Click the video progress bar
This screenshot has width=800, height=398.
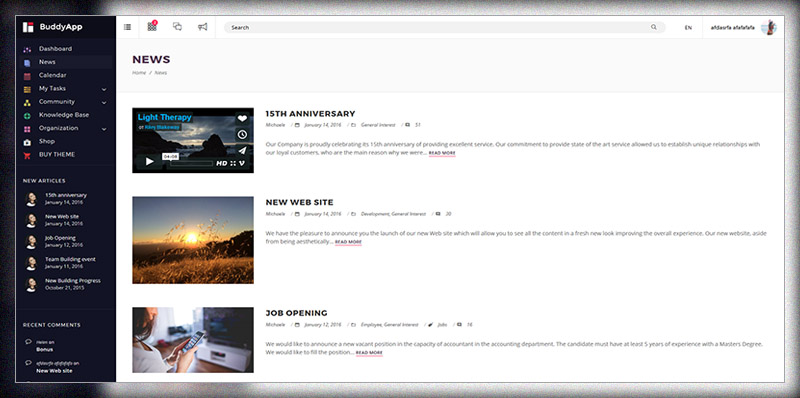coord(191,163)
